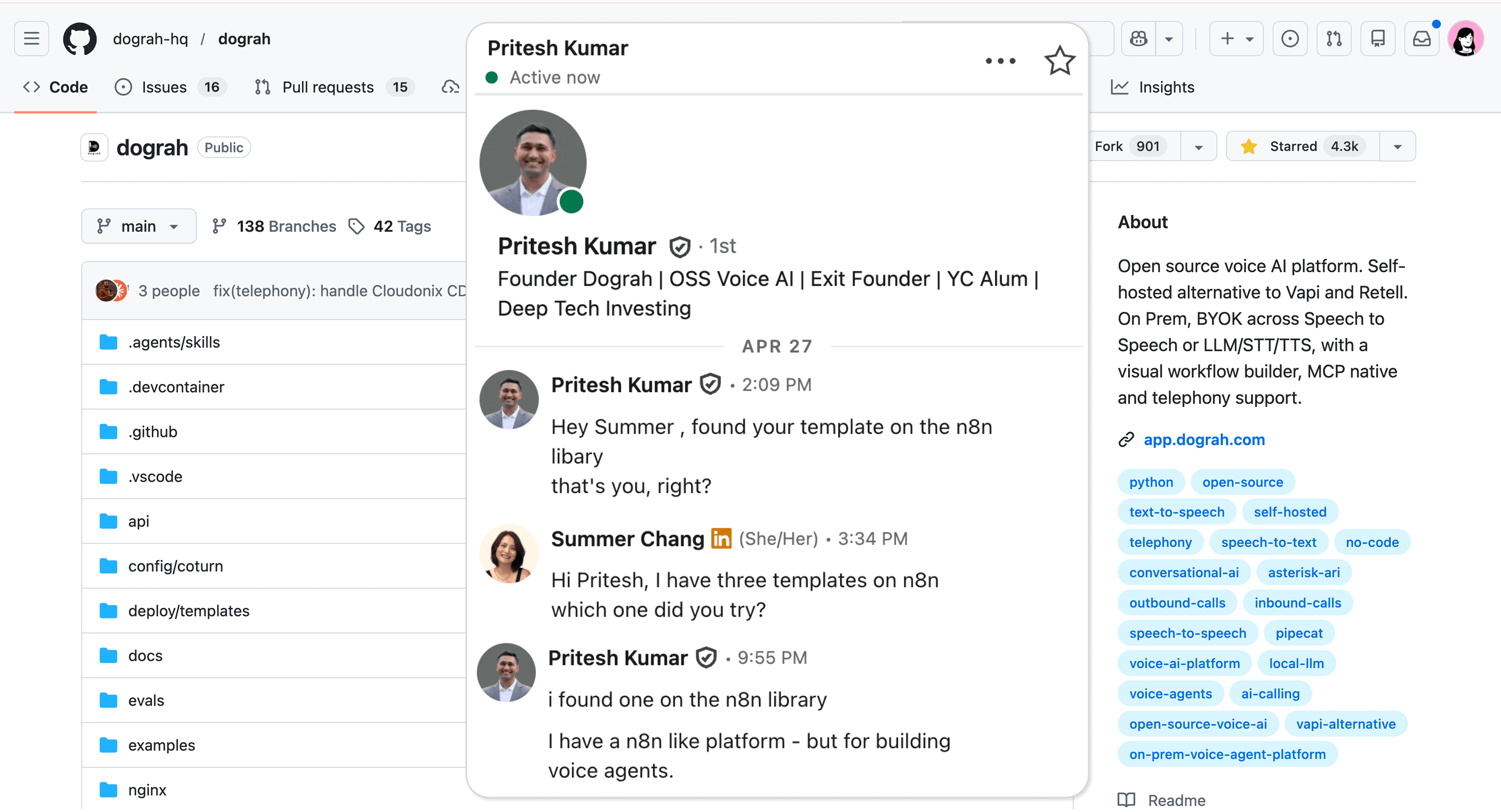Open the .github folder
Viewport: 1501px width, 812px height.
153,432
